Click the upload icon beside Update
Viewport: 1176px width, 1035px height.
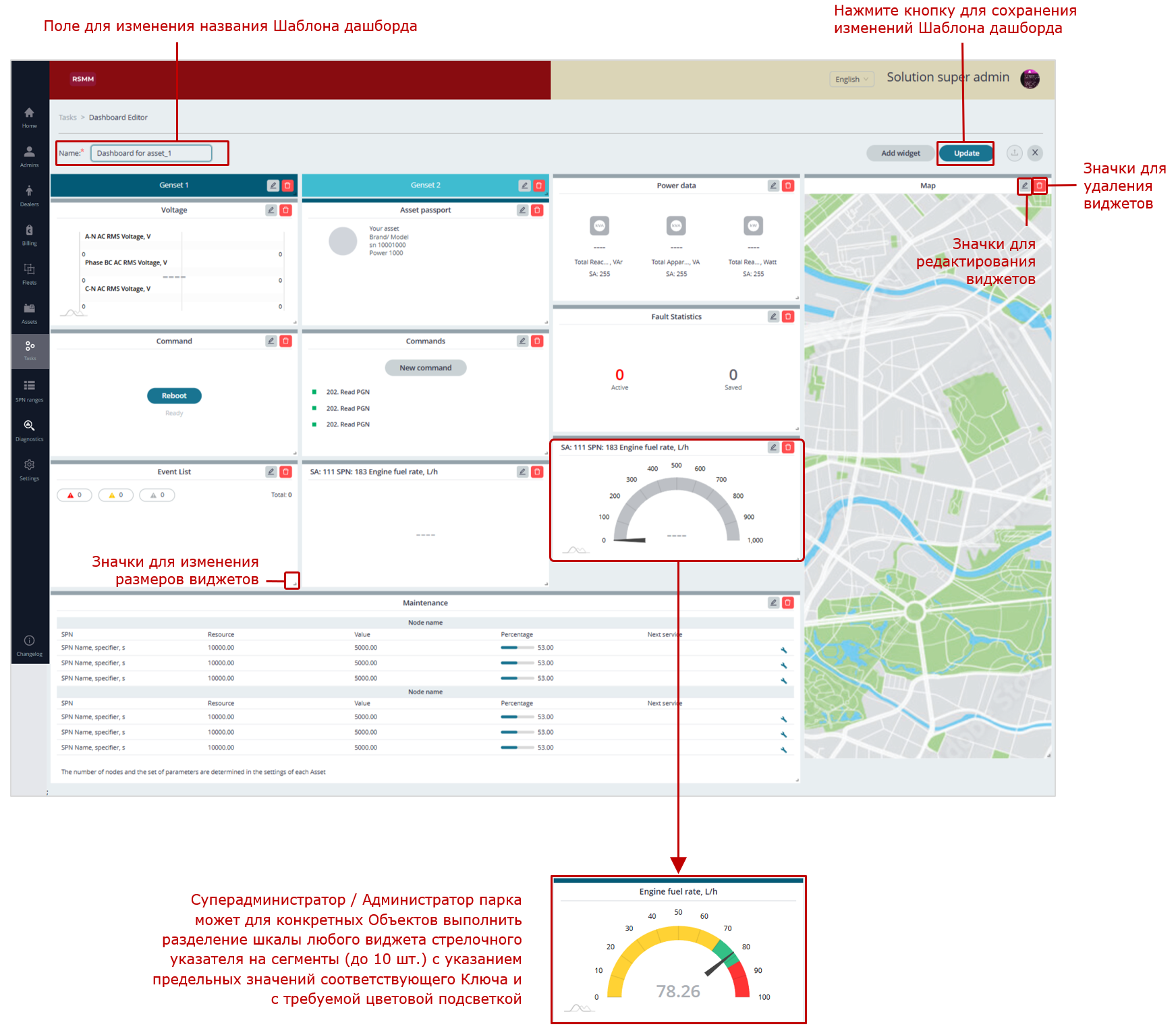[x=1014, y=153]
